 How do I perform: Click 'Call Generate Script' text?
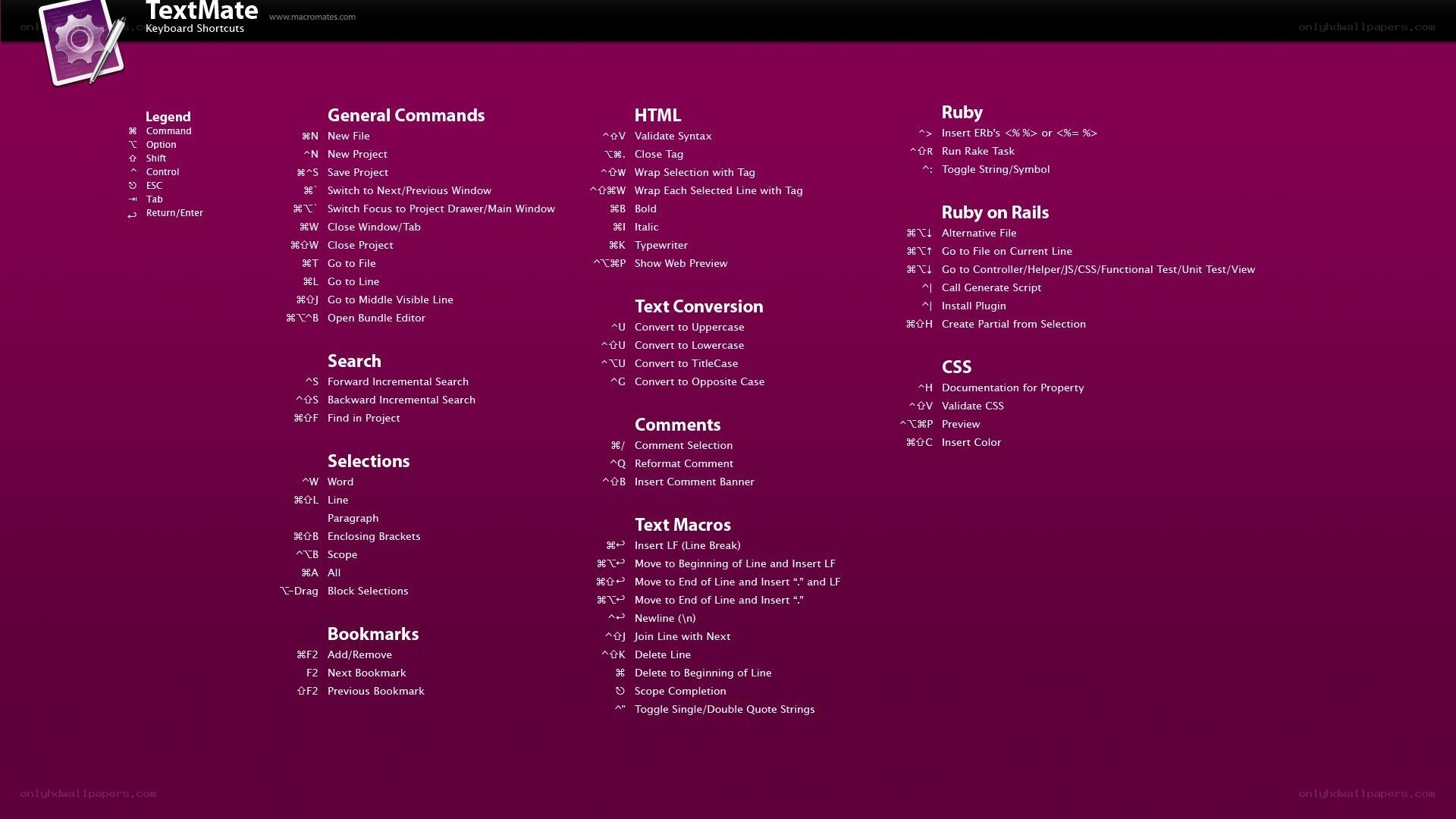(x=991, y=288)
